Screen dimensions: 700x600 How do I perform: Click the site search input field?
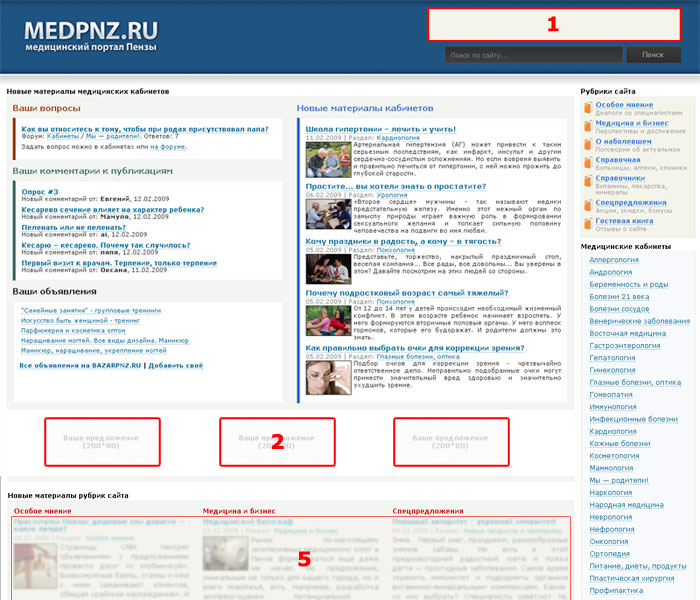coord(533,55)
